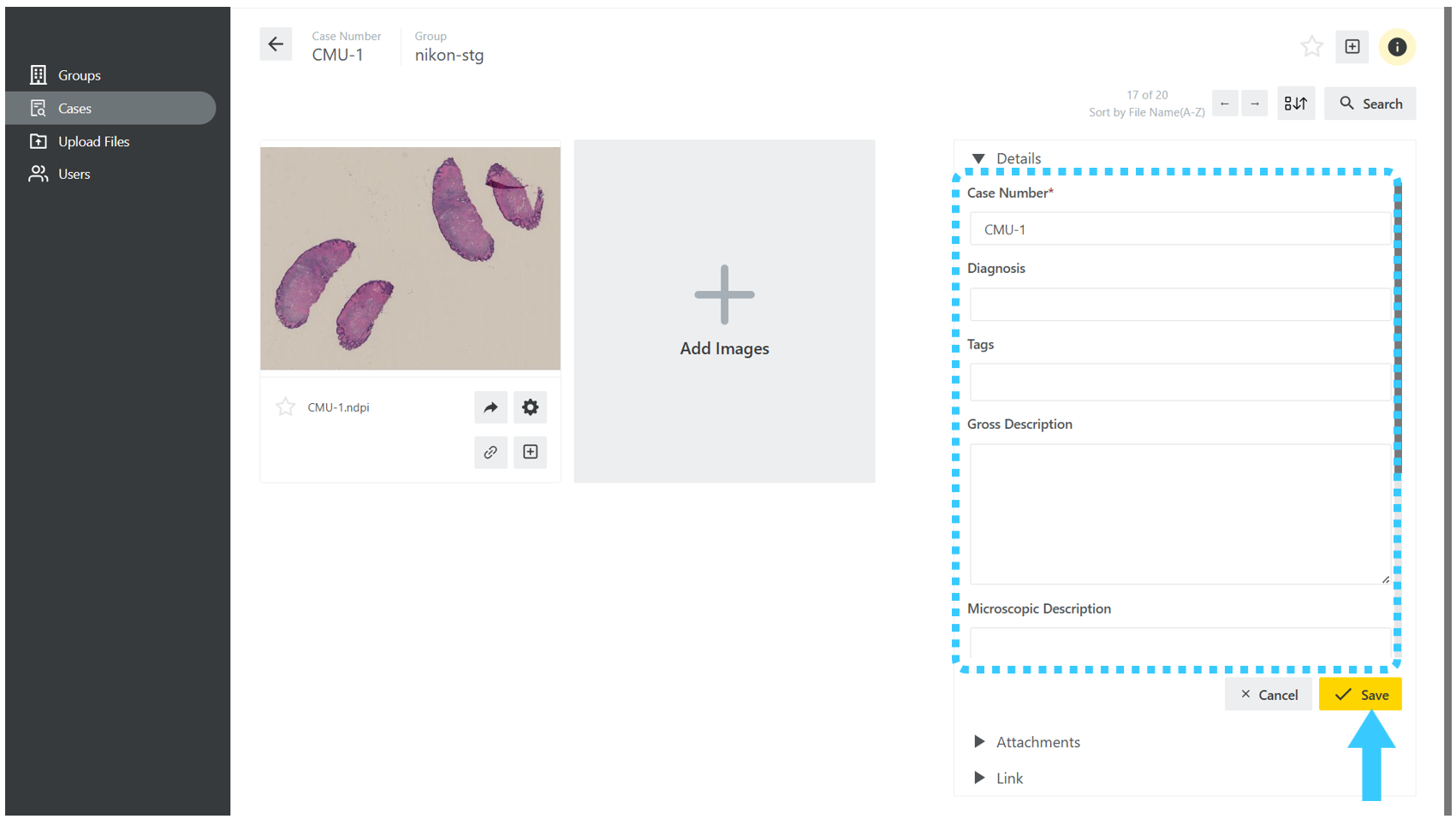Image resolution: width=1456 pixels, height=819 pixels.
Task: Click the plus-box icon beside the info button
Action: [x=1352, y=47]
